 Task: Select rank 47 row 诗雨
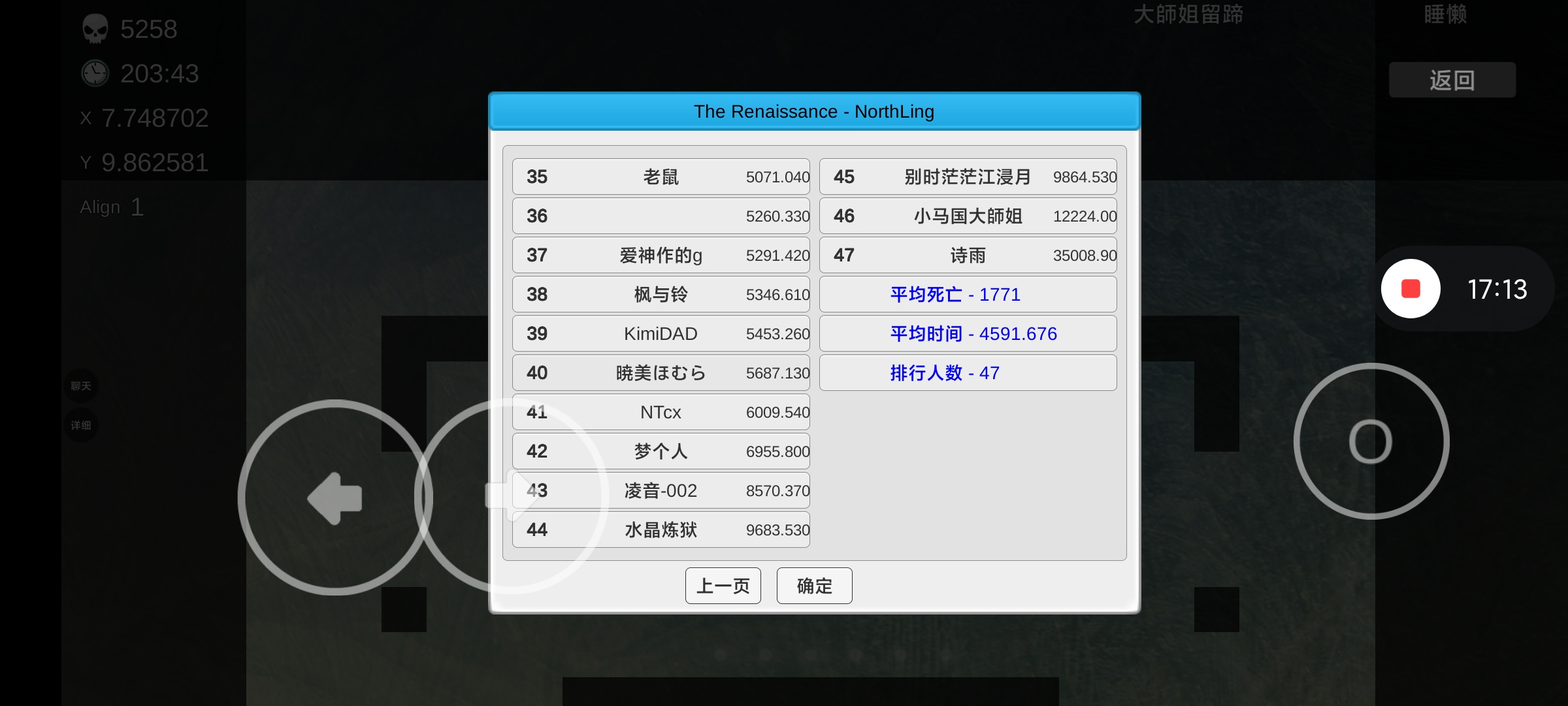coord(968,255)
